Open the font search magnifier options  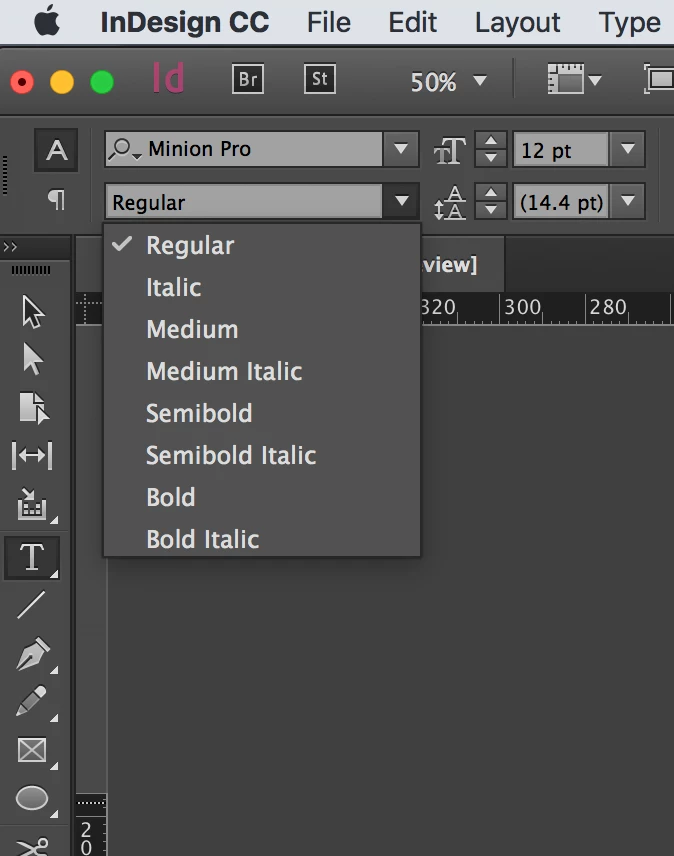(124, 149)
